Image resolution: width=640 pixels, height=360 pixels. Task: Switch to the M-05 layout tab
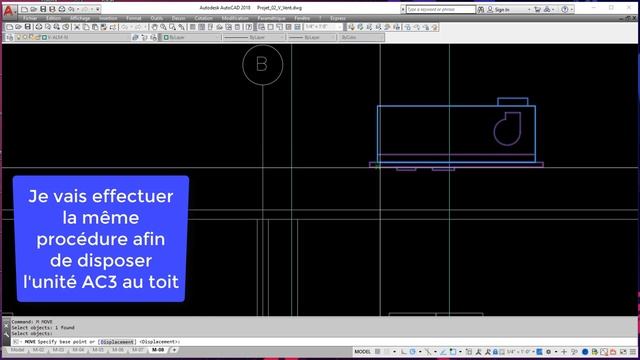click(x=98, y=350)
